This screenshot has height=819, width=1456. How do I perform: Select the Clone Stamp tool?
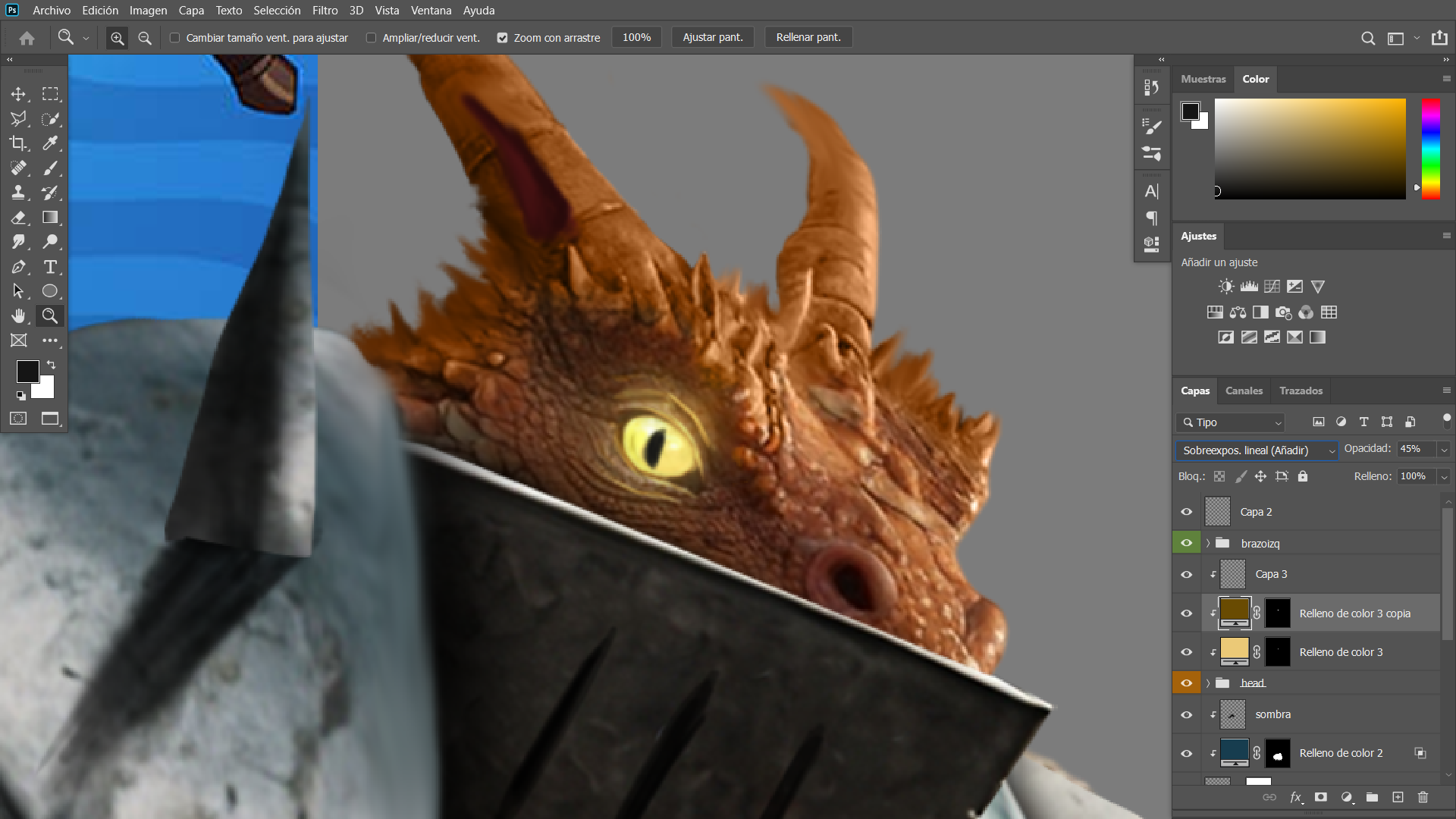pos(18,193)
